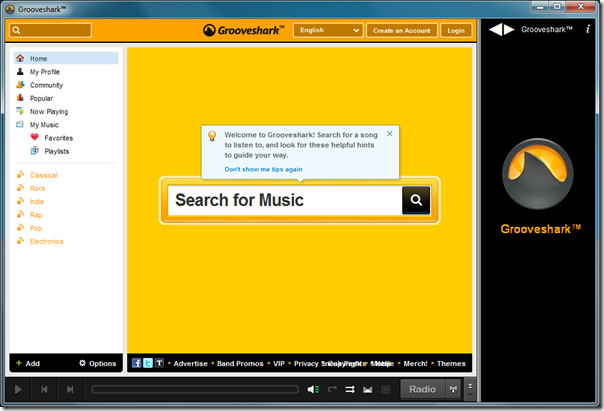604x411 pixels.
Task: Click the left arrow in side panel
Action: pyautogui.click(x=495, y=29)
